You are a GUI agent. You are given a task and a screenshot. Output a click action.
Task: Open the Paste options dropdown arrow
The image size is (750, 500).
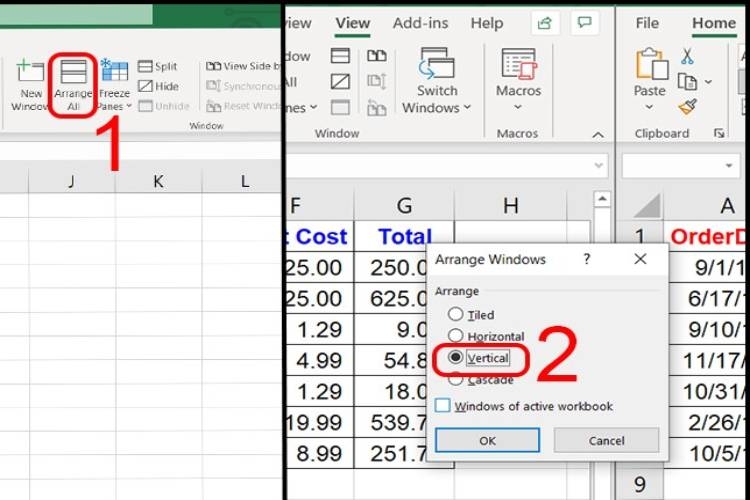click(649, 106)
